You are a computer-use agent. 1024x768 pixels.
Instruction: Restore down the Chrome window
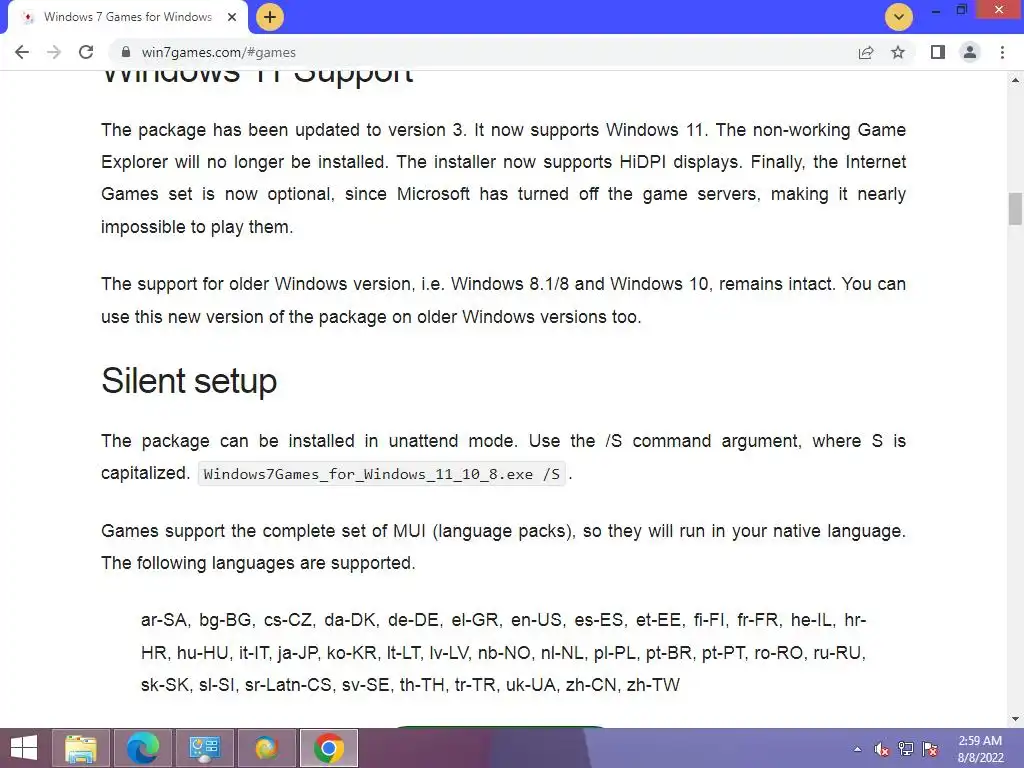(962, 10)
